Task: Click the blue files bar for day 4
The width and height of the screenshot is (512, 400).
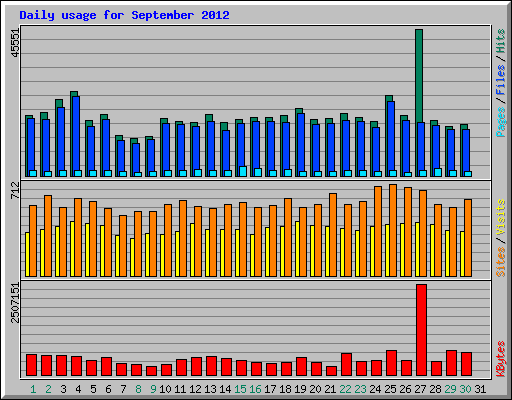Action: point(76,133)
